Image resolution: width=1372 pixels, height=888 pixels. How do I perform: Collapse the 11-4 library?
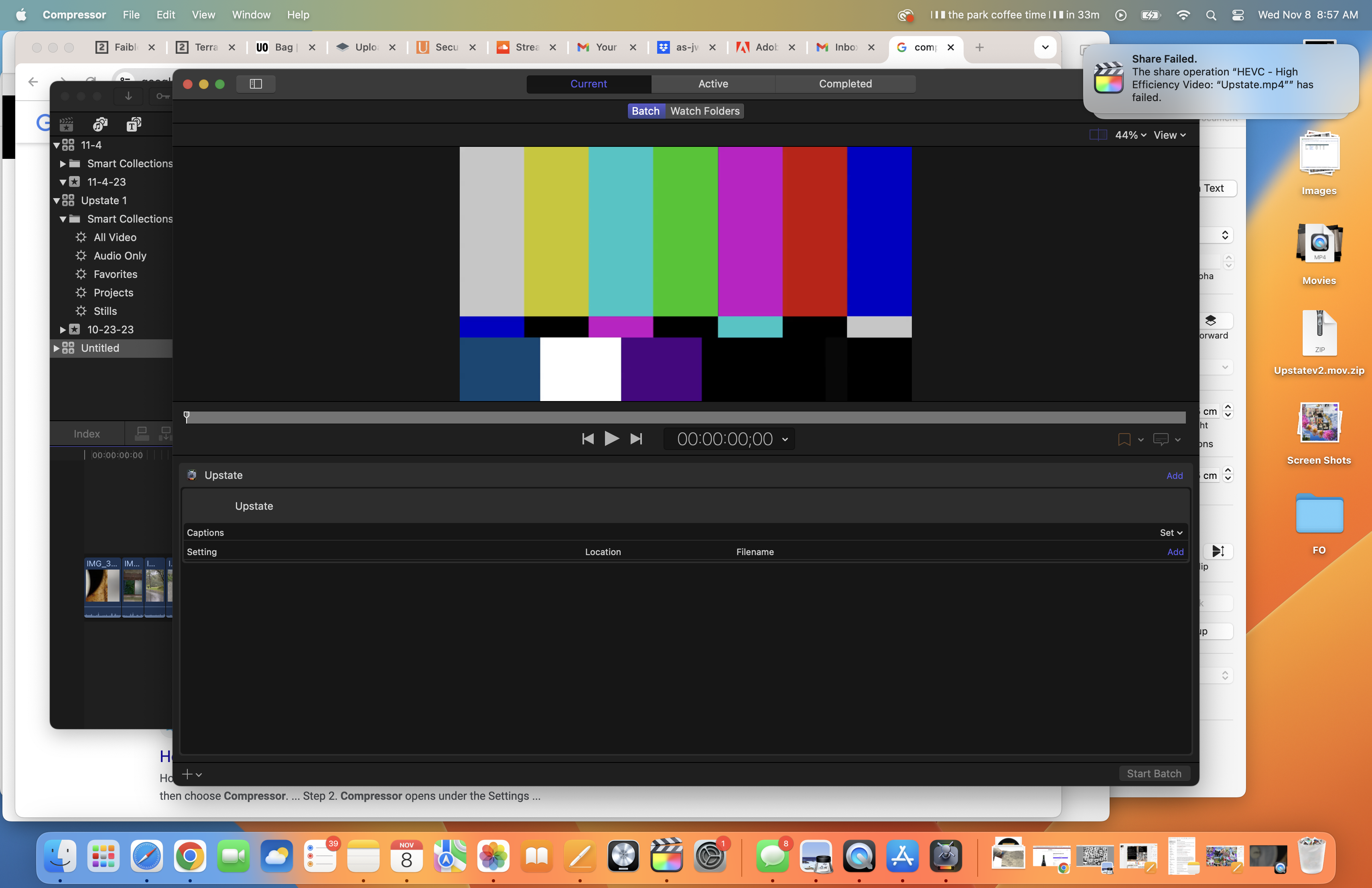click(x=57, y=145)
